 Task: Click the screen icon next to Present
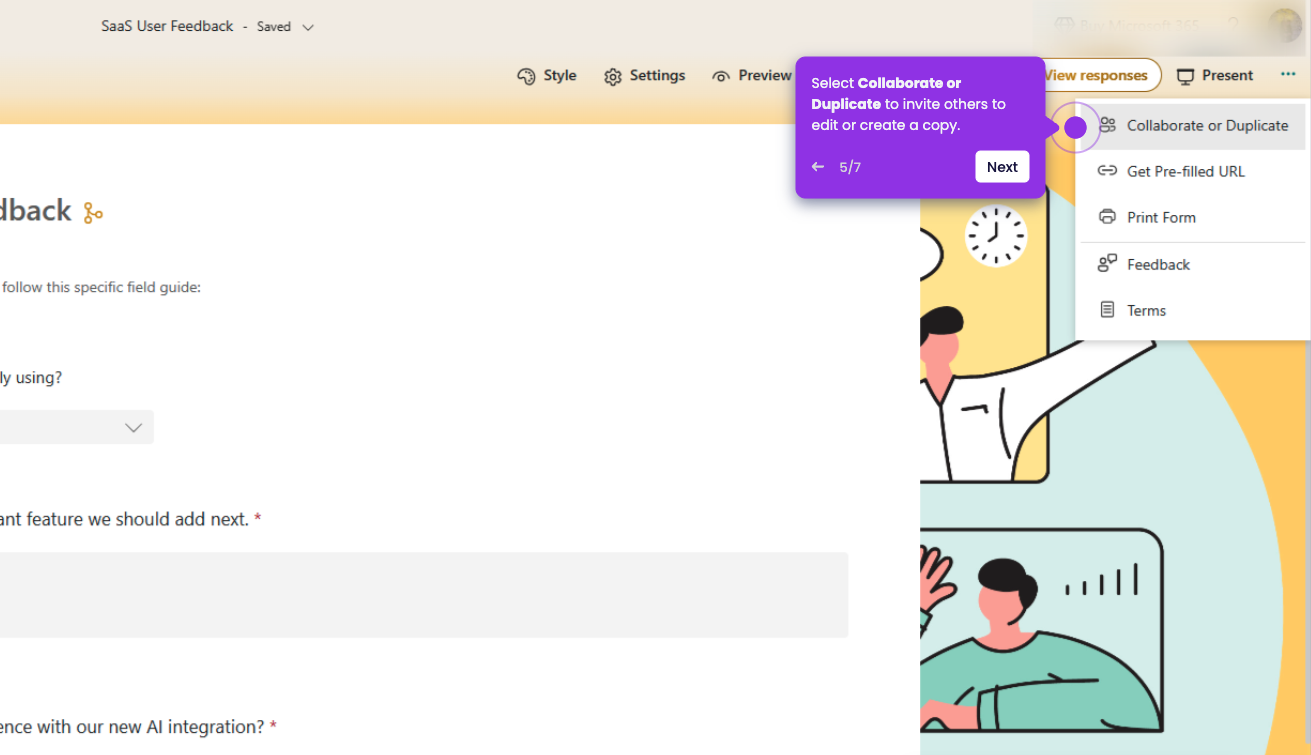point(1186,77)
